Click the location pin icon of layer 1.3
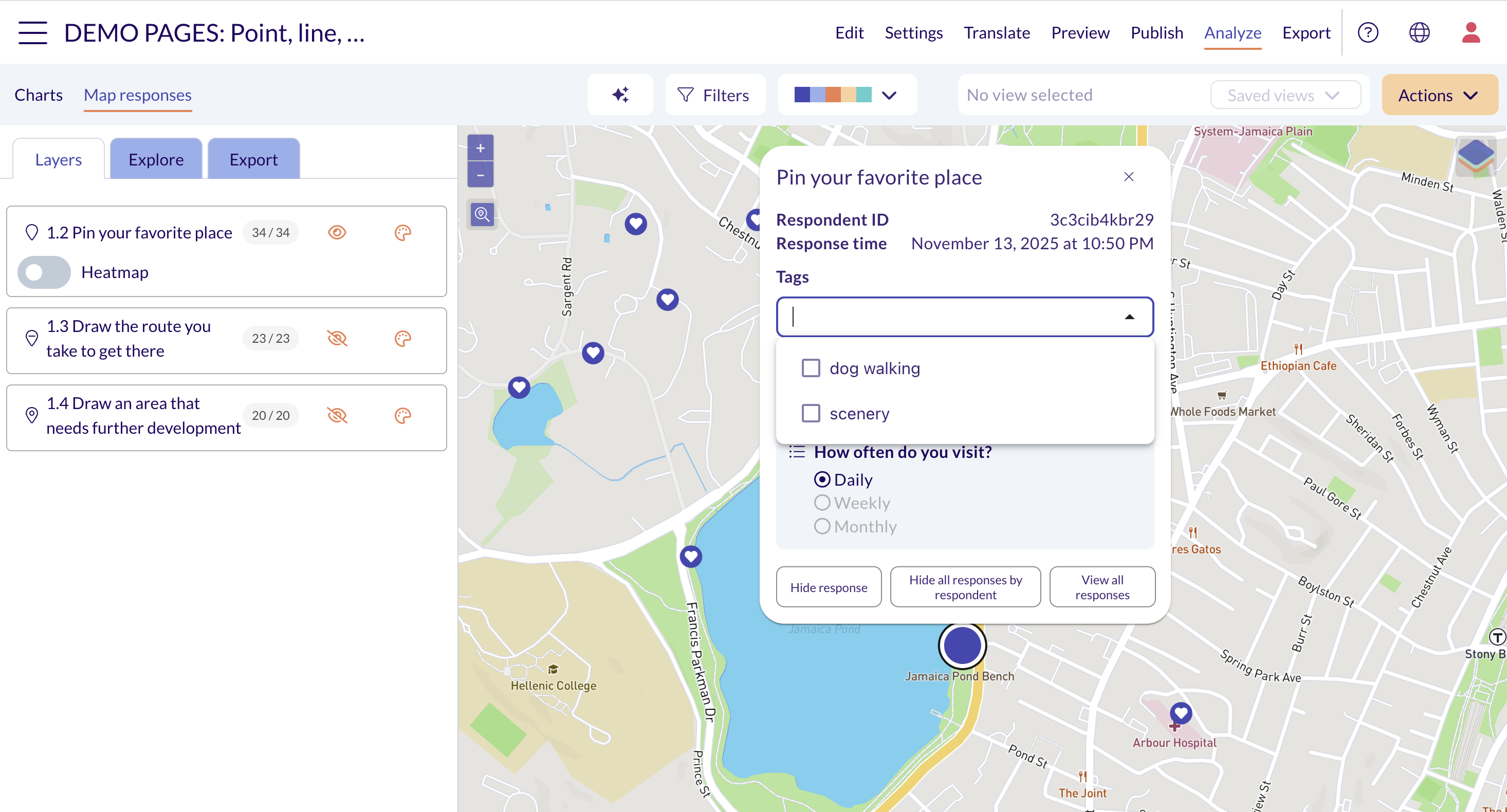This screenshot has width=1507, height=812. point(31,339)
